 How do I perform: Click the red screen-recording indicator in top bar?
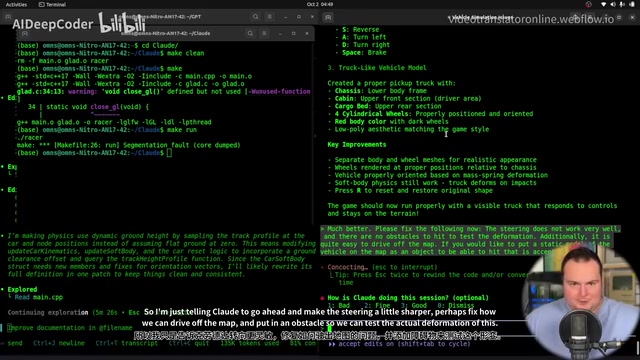click(588, 4)
